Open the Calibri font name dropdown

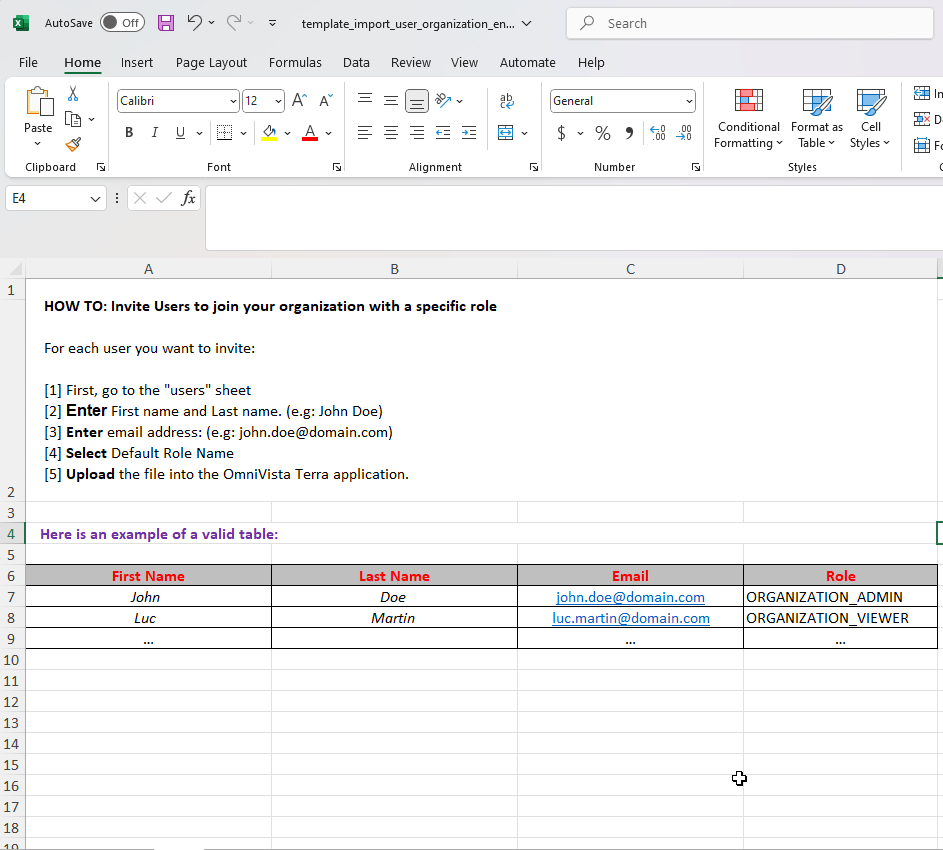(233, 101)
